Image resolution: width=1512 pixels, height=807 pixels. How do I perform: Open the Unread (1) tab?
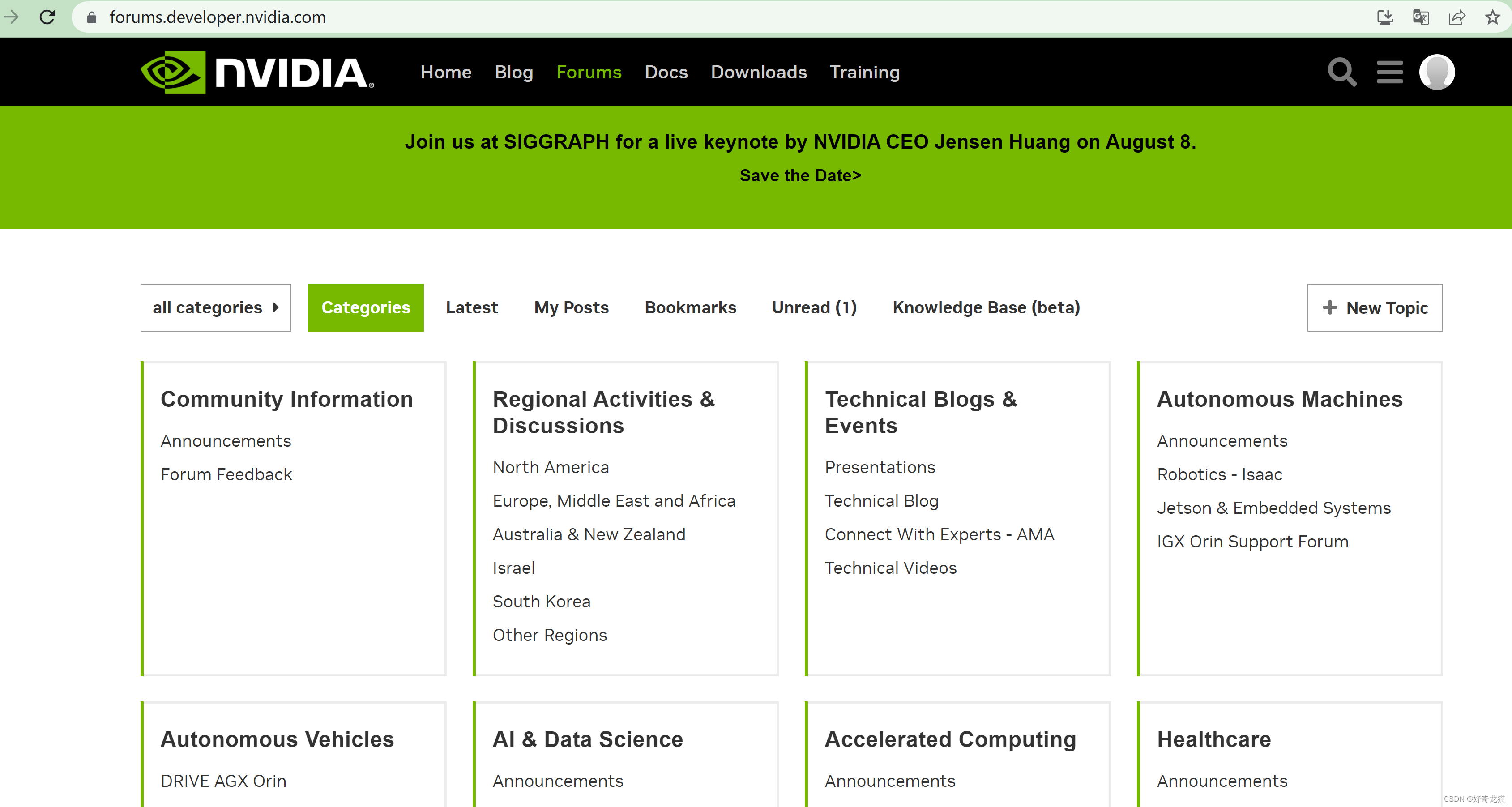(x=814, y=307)
